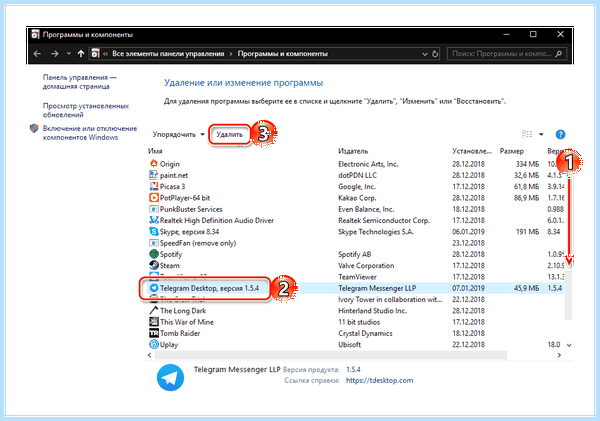
Task: Click the view layout icon
Action: (x=527, y=134)
